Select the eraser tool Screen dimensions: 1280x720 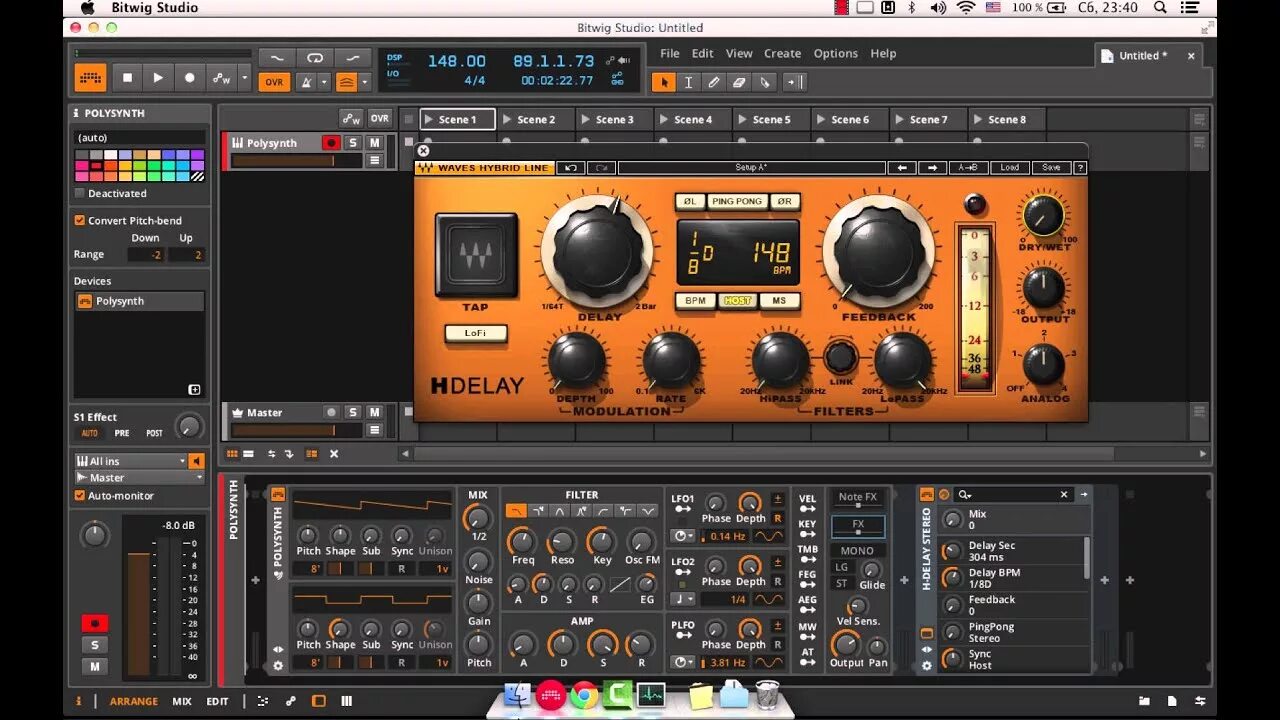click(740, 82)
